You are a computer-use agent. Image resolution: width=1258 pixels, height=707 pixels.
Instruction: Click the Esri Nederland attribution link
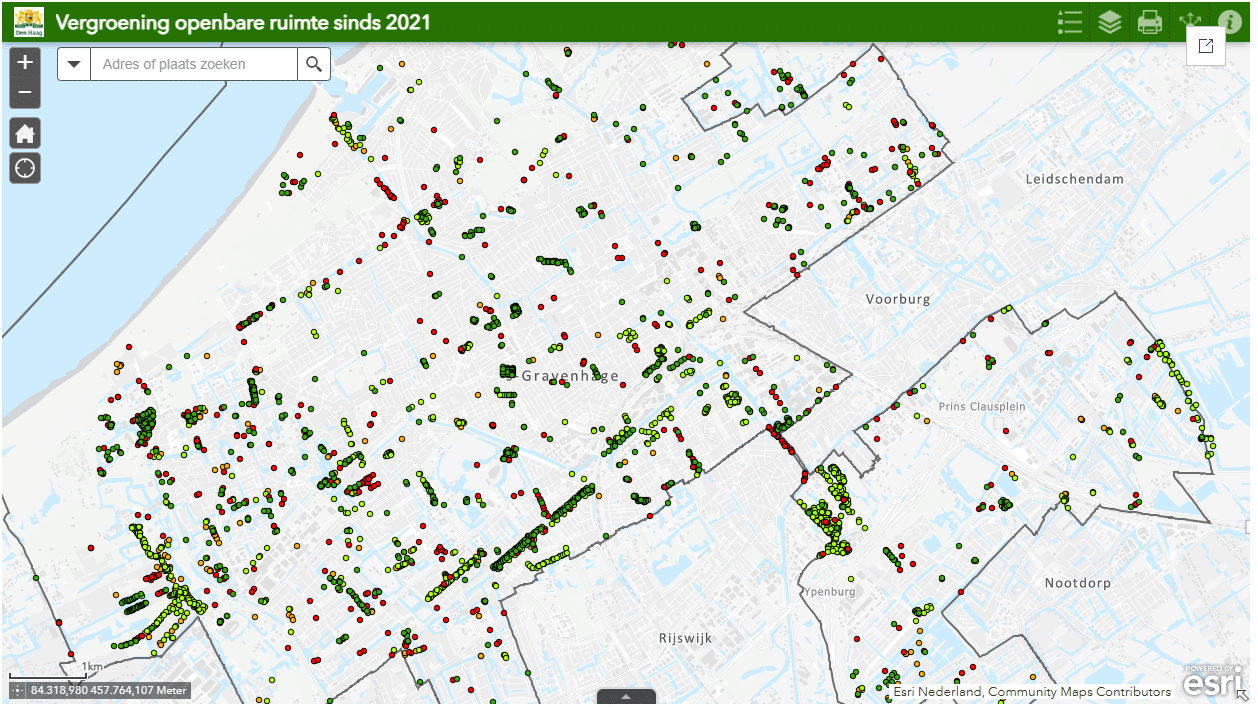[1033, 691]
